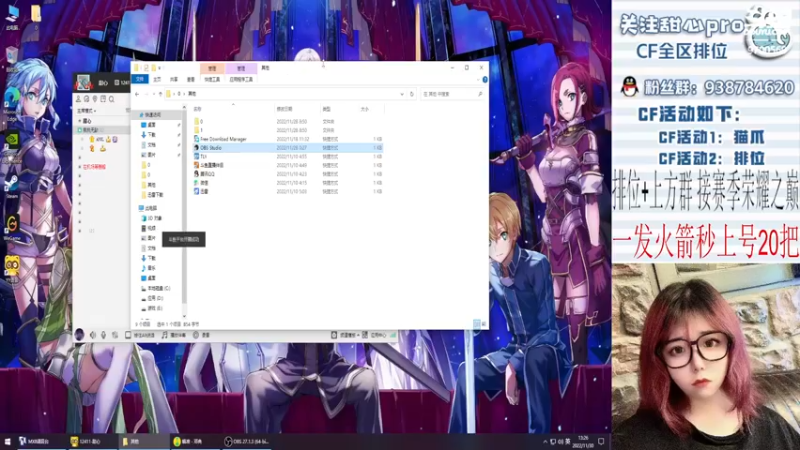Viewport: 800px width, 450px height.
Task: Select Quick access in navigation pane
Action: 151,115
